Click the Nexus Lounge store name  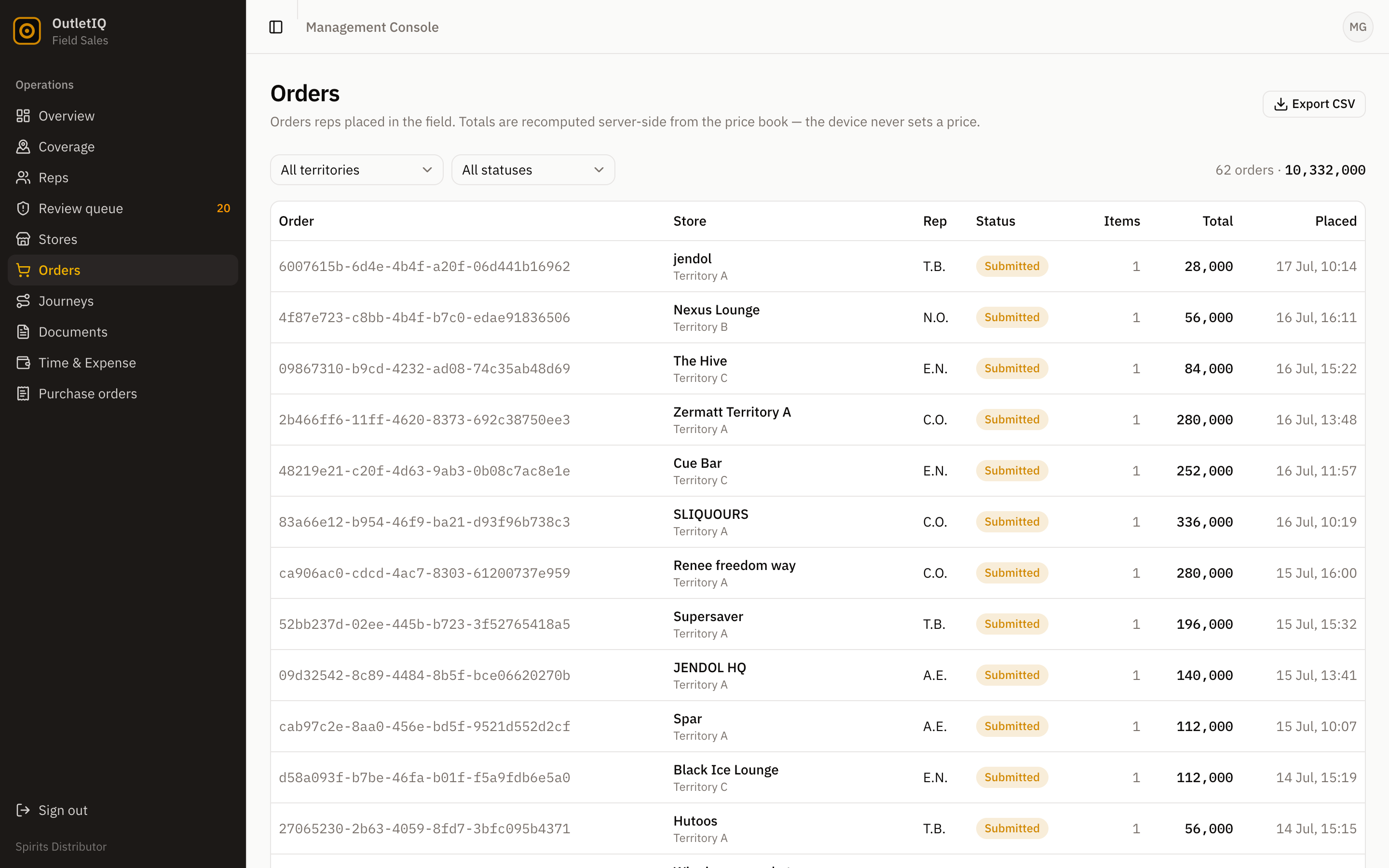coord(716,310)
